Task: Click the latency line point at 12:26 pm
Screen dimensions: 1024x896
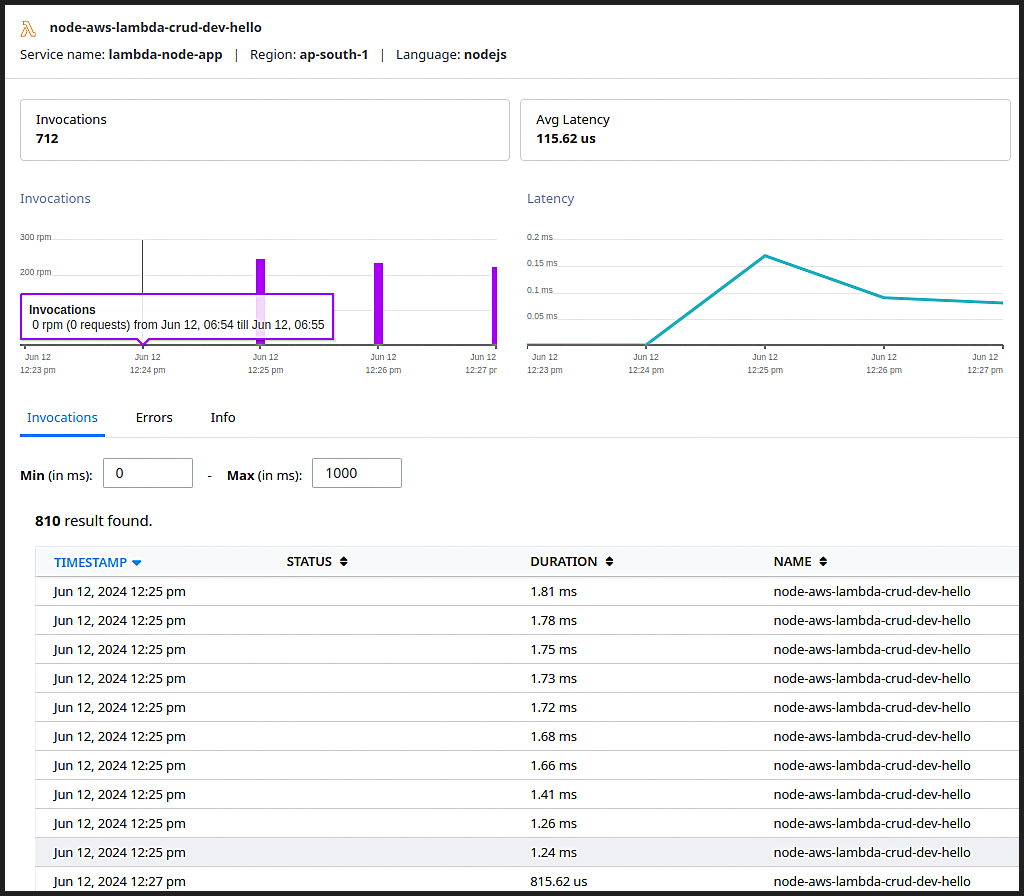Action: coord(884,298)
